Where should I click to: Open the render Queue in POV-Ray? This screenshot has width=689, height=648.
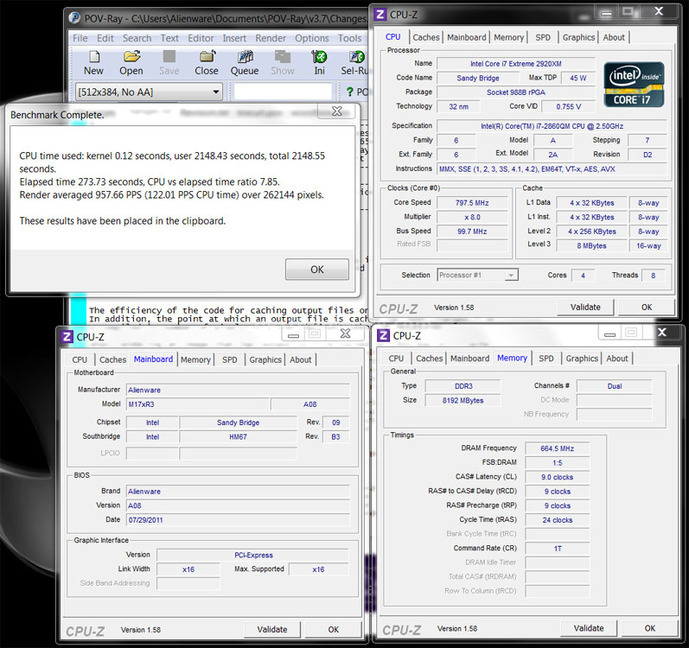pyautogui.click(x=245, y=56)
